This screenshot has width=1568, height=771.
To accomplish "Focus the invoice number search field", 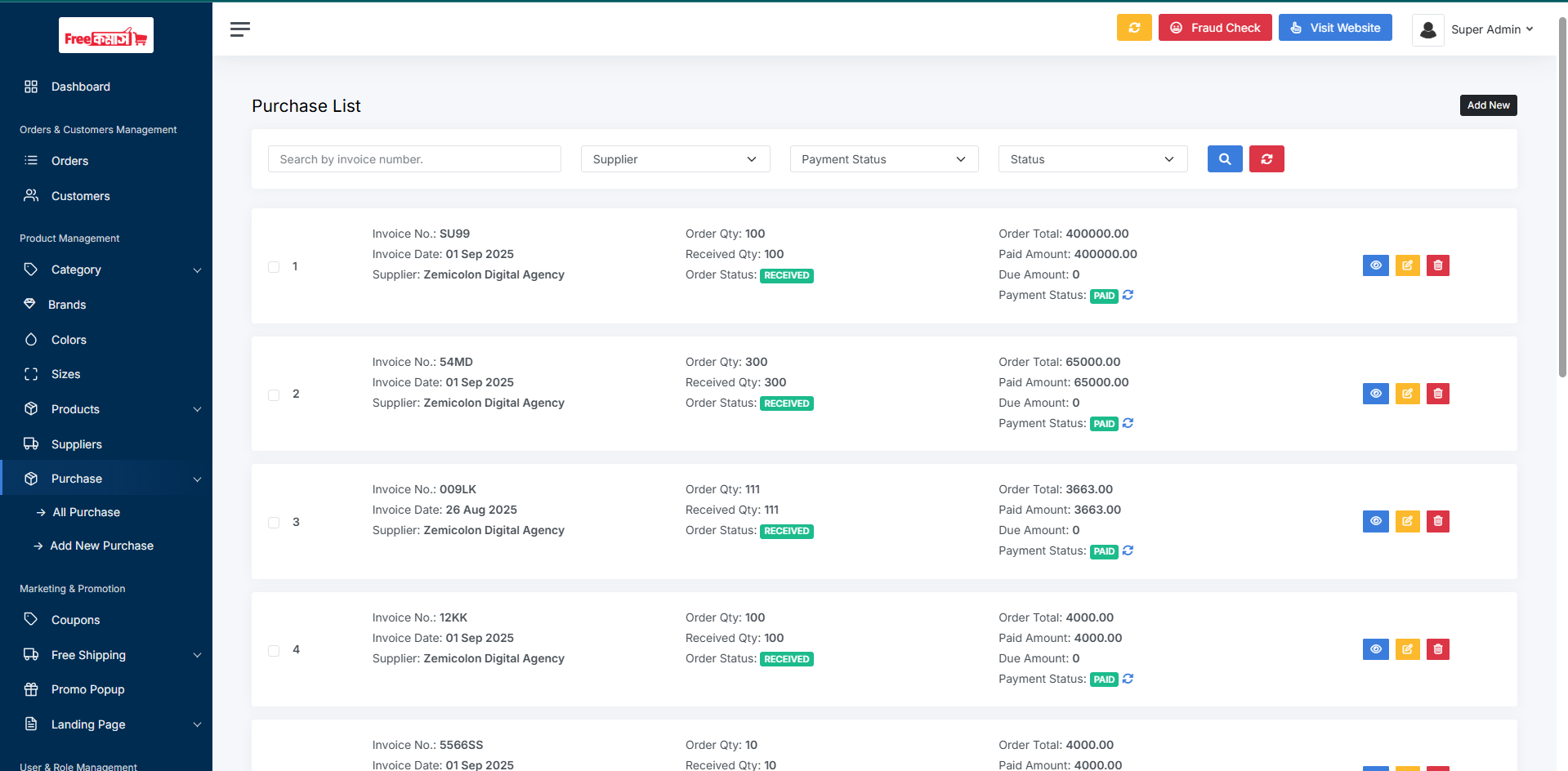I will [x=414, y=159].
